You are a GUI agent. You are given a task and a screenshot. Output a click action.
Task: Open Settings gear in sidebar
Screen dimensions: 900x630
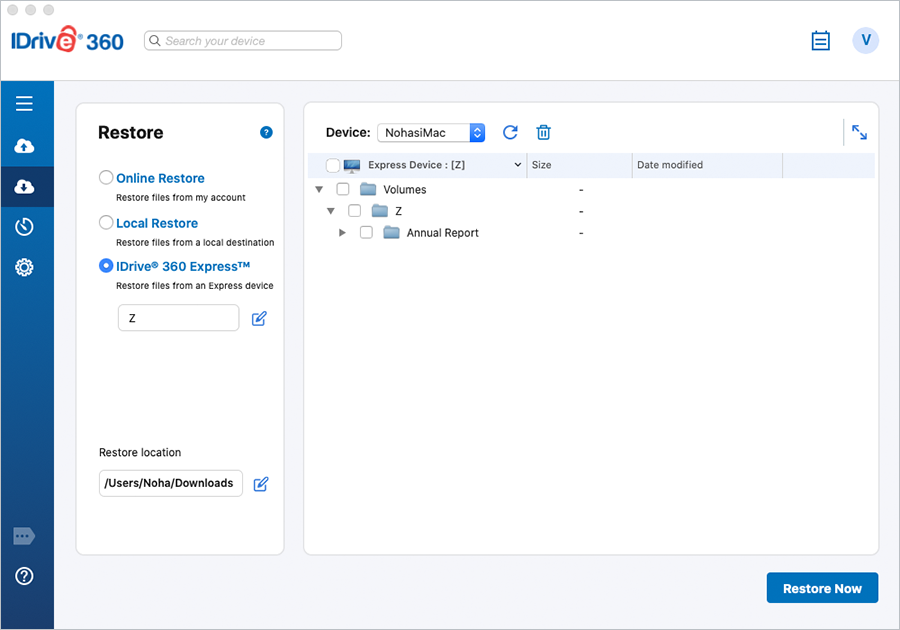click(24, 267)
